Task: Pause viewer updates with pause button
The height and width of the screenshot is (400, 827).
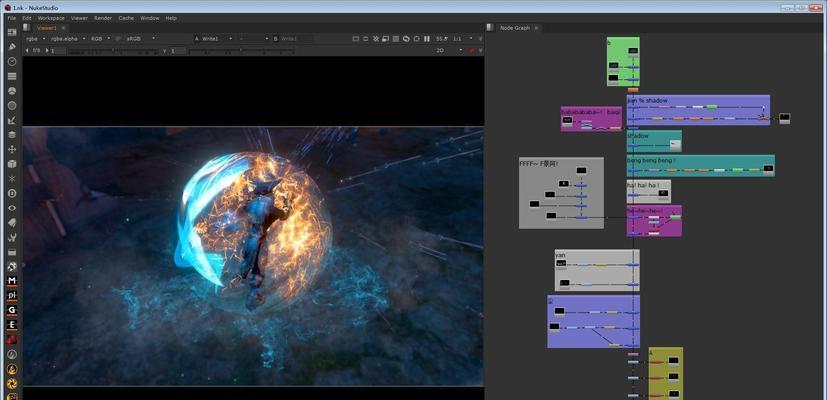Action: [427, 39]
